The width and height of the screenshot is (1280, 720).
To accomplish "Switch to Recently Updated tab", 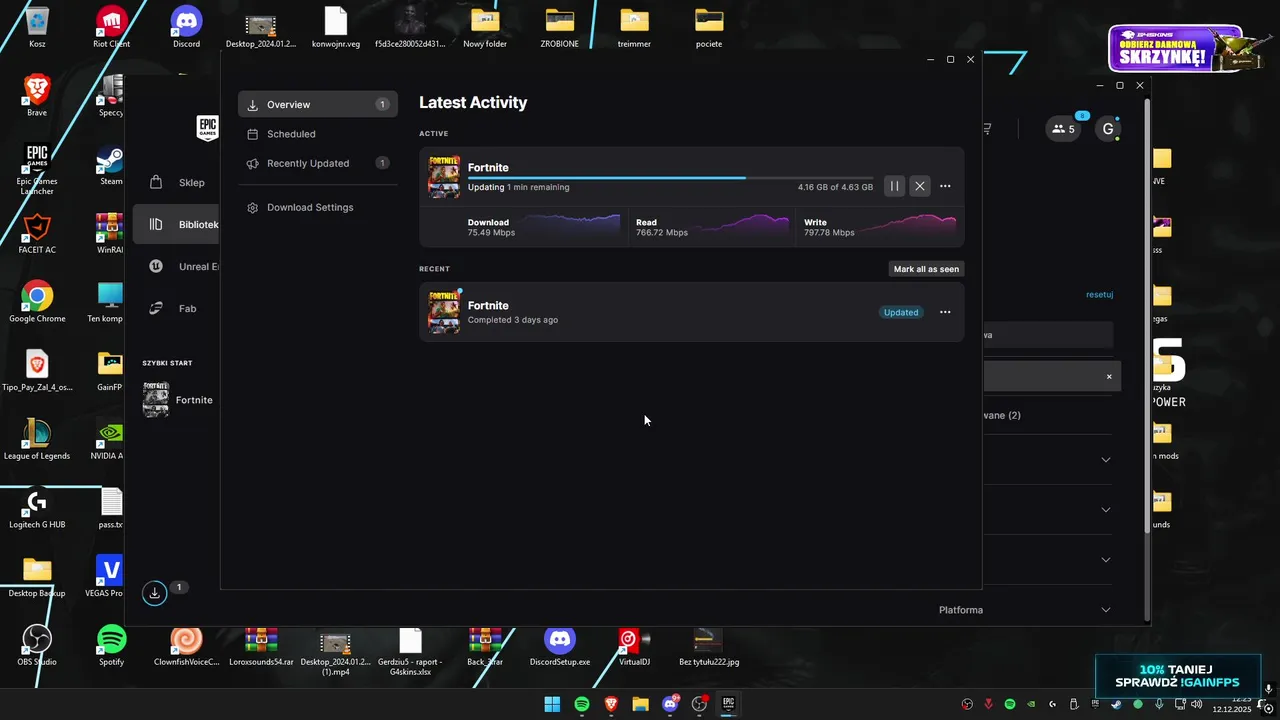I will point(318,163).
